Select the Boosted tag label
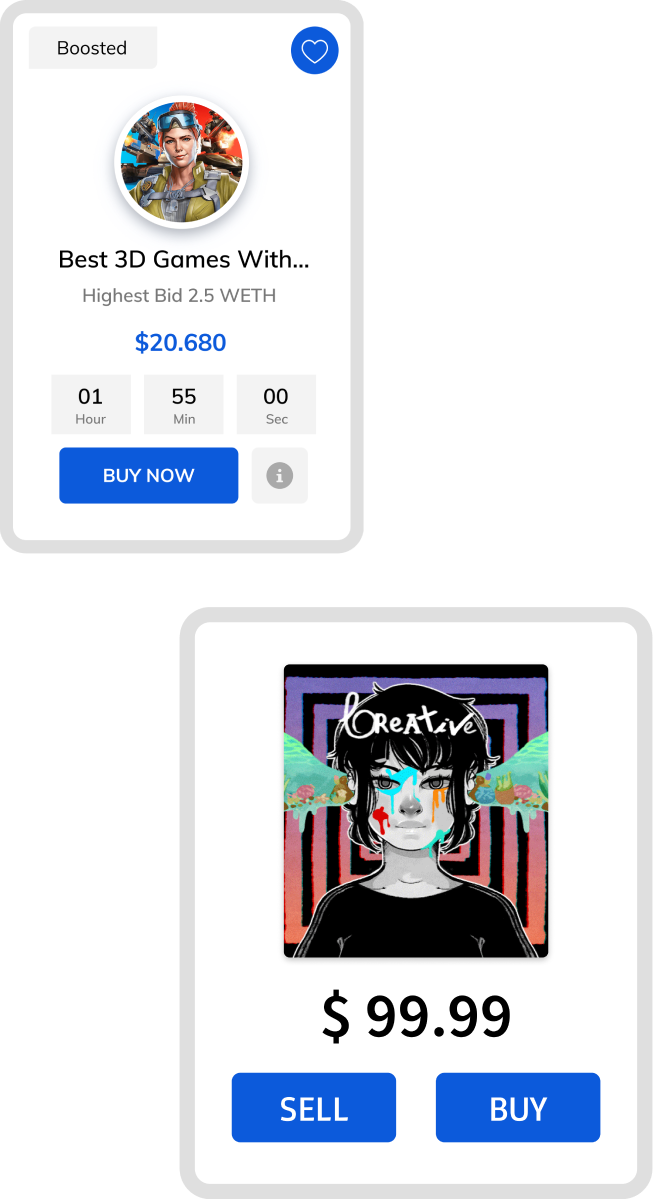653x1200 pixels. tap(93, 48)
